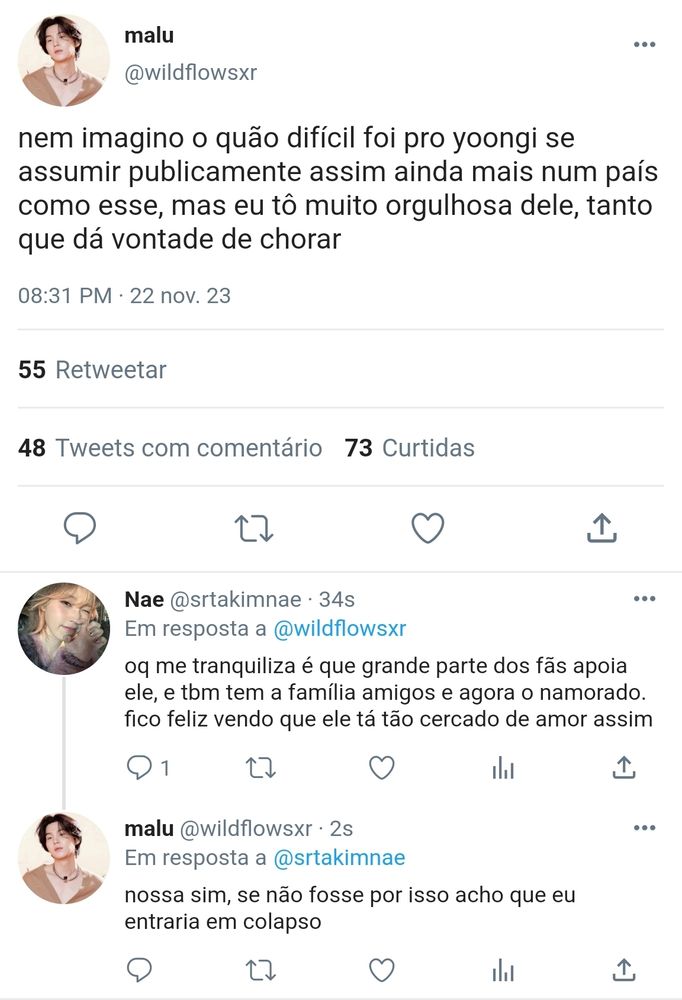
Task: Open more options on malu's reply
Action: click(644, 827)
